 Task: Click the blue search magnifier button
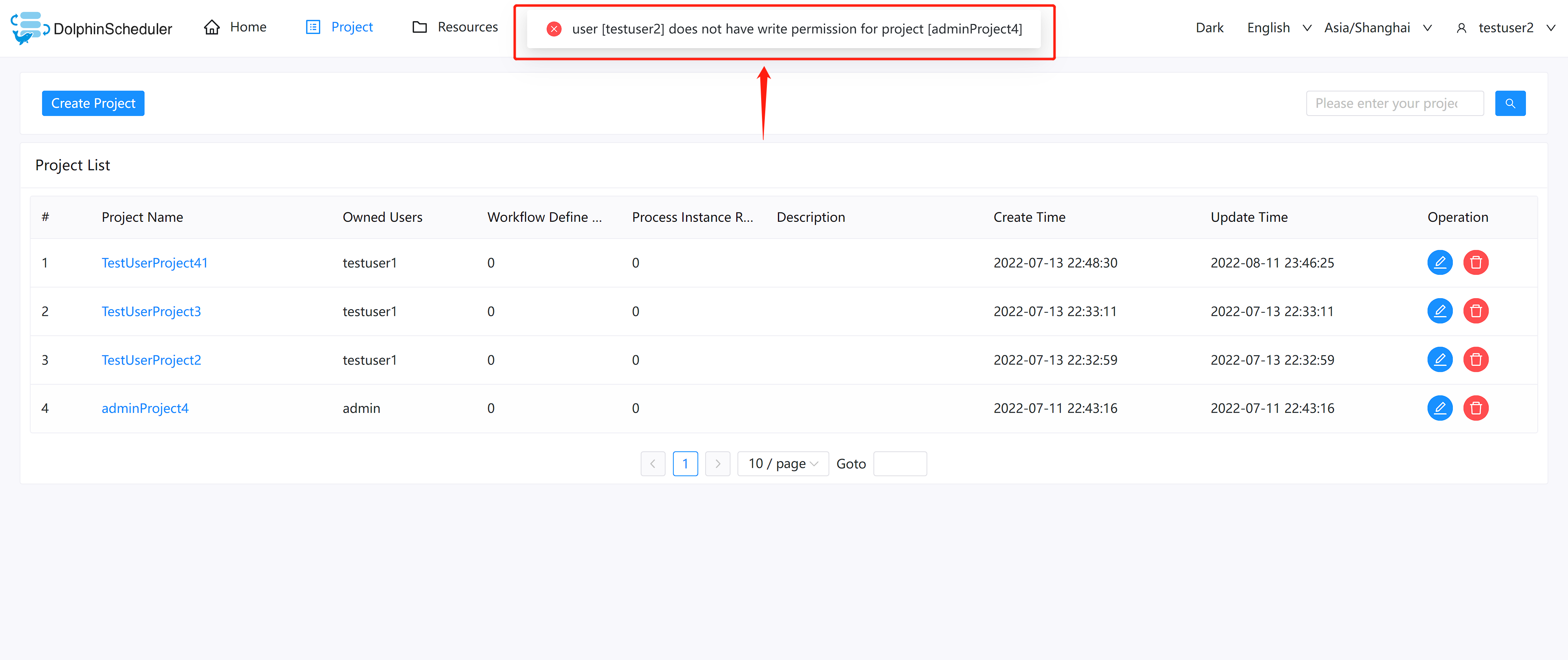pyautogui.click(x=1510, y=103)
